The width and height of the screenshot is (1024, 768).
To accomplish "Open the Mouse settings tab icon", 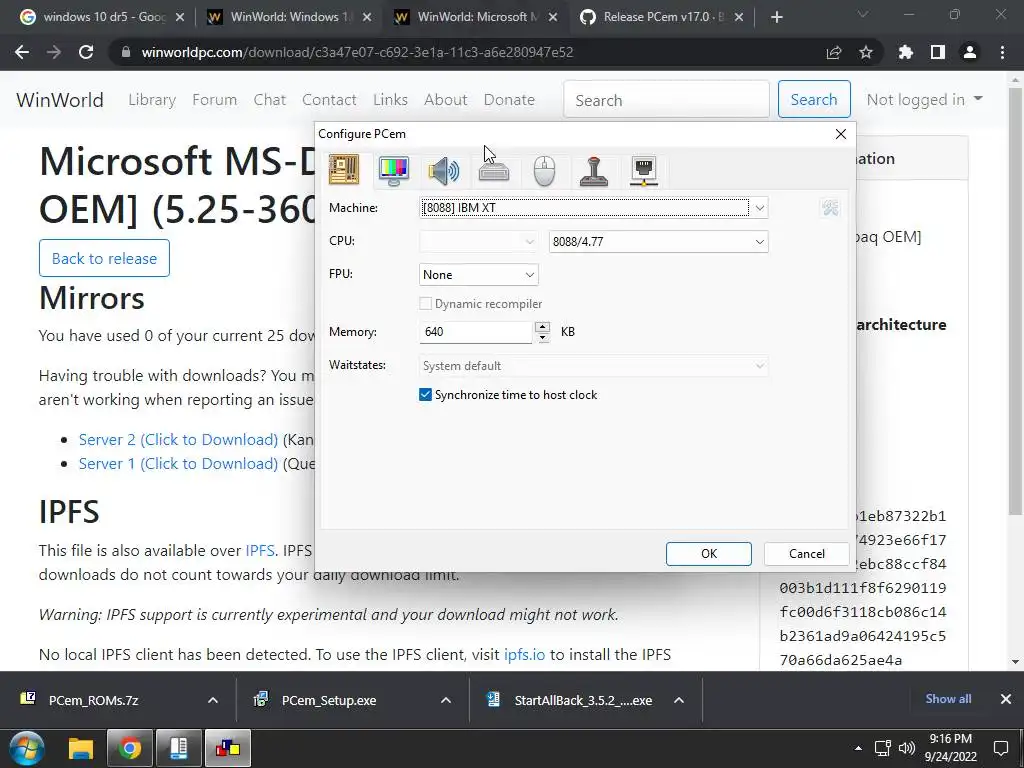I will [x=544, y=171].
